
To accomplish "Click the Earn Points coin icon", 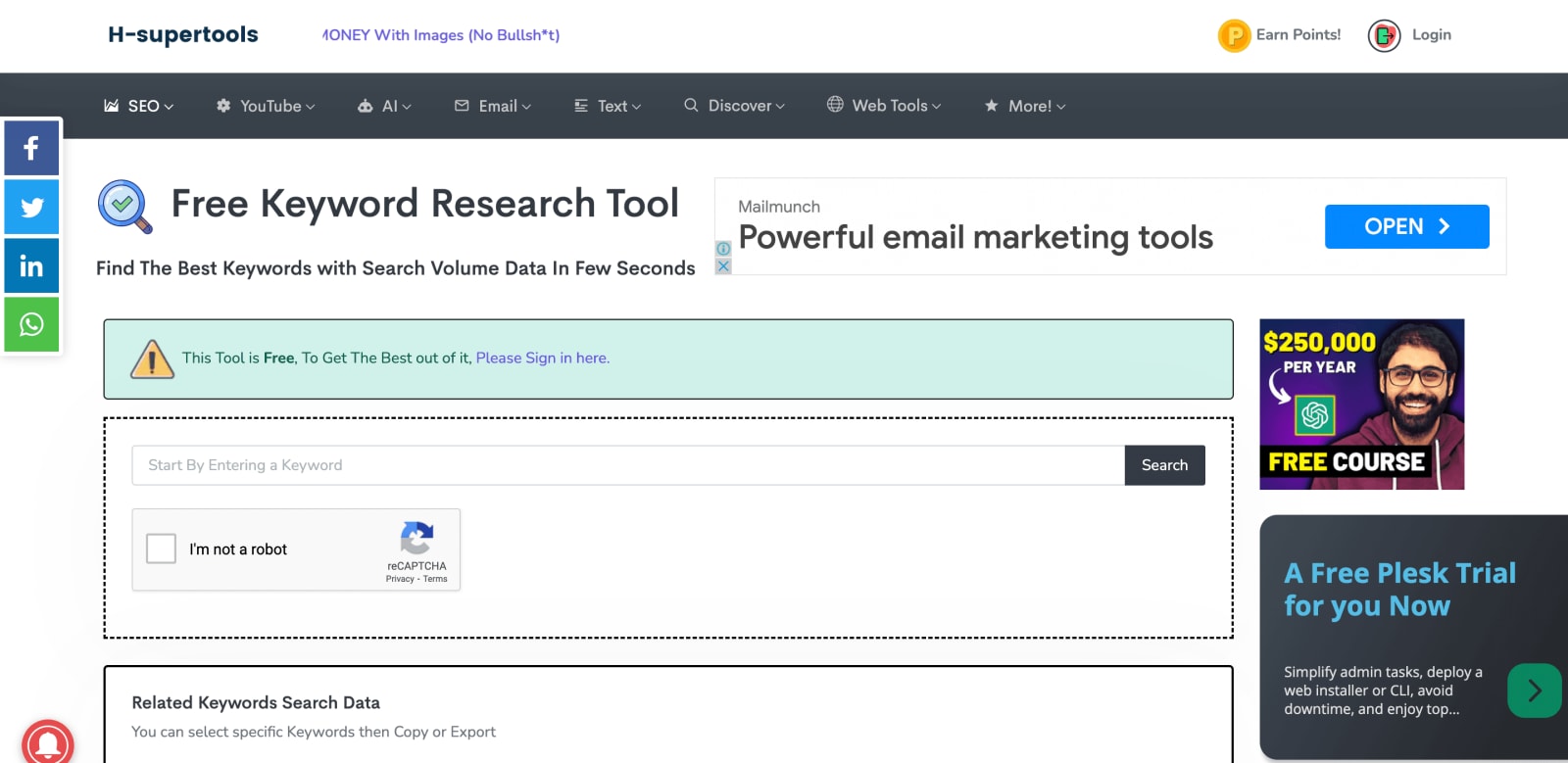I will click(x=1234, y=36).
